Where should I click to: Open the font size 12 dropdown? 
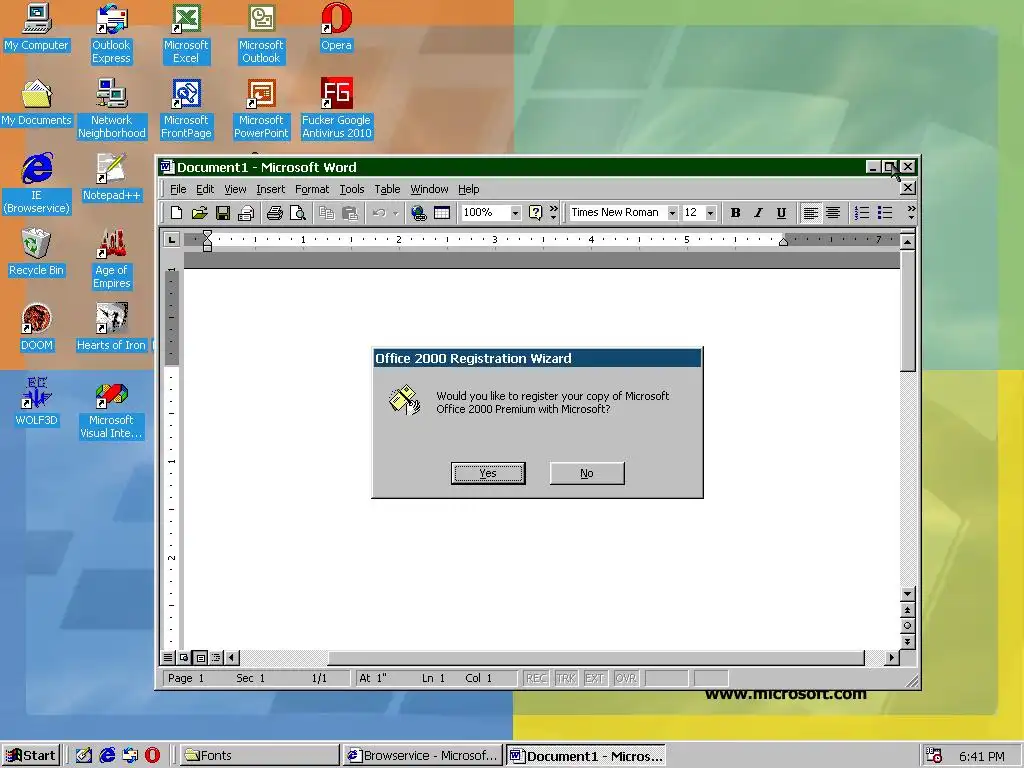click(711, 213)
